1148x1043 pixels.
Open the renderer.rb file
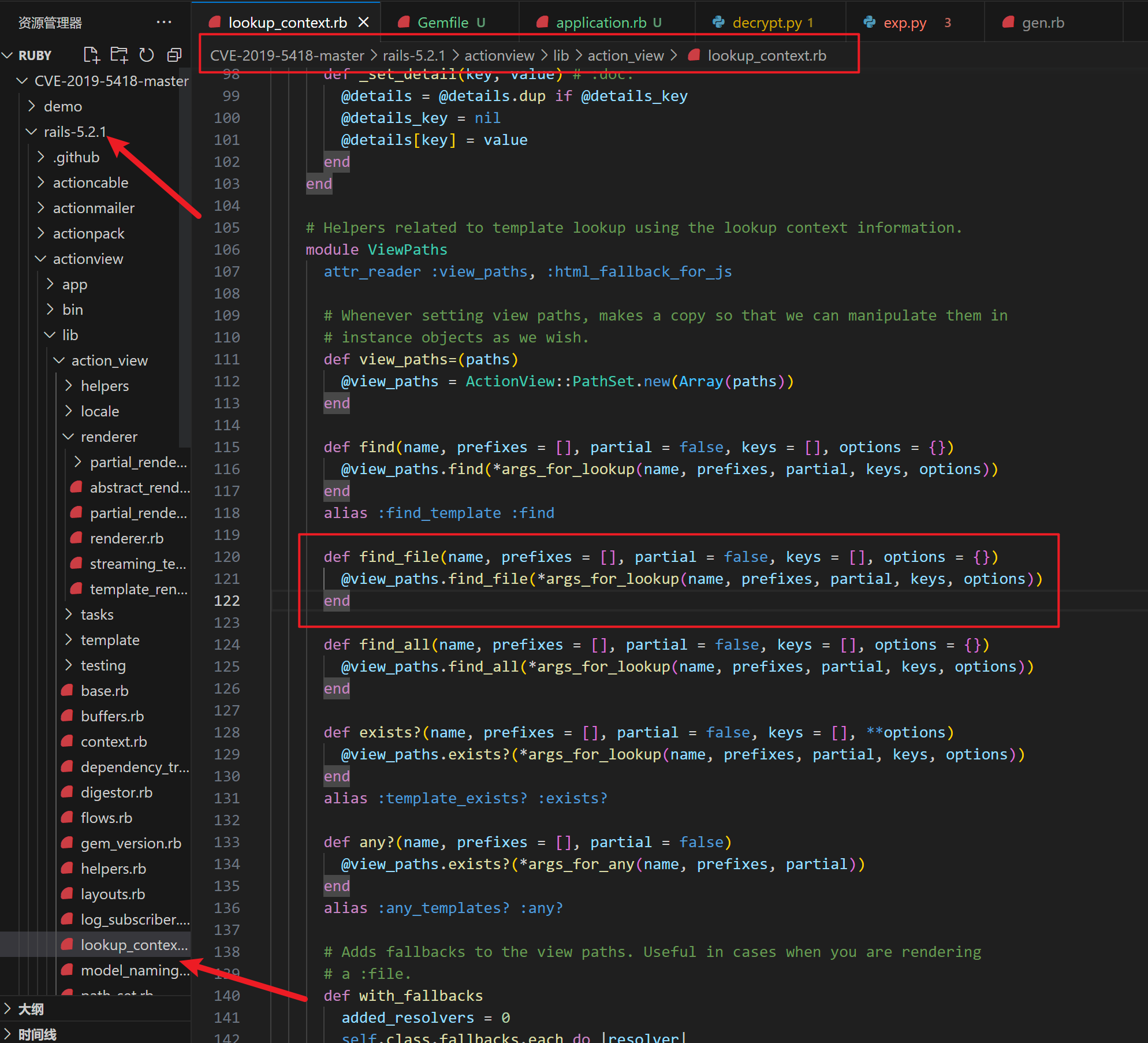pyautogui.click(x=126, y=538)
